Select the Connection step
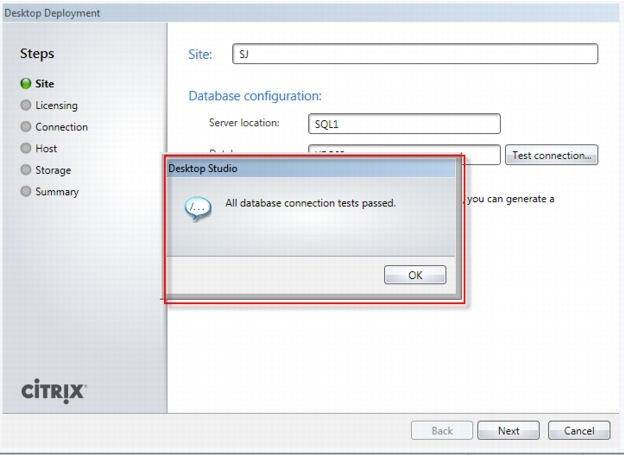624x455 pixels. tap(61, 127)
